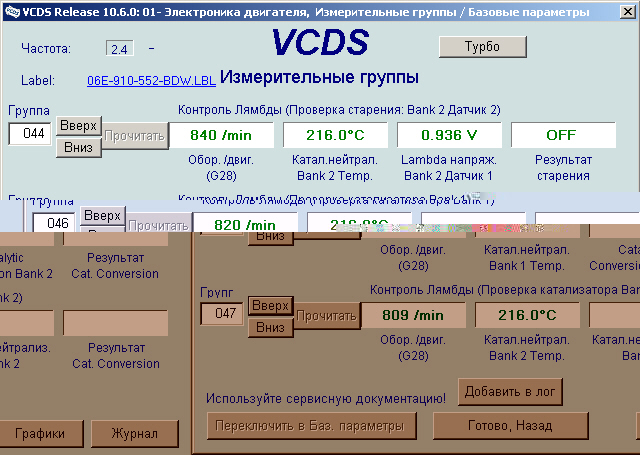This screenshot has height=455, width=640.
Task: Select the 820 /min value
Action: [245, 223]
